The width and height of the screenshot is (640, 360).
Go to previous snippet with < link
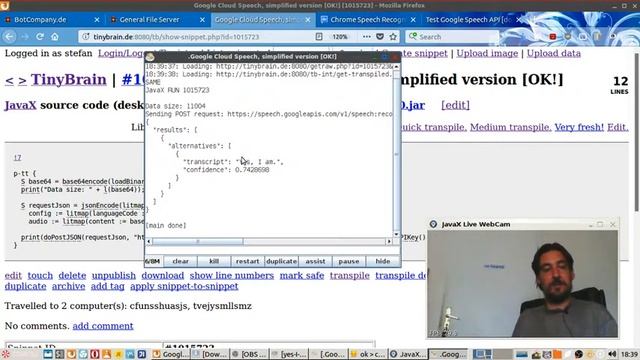[9, 80]
